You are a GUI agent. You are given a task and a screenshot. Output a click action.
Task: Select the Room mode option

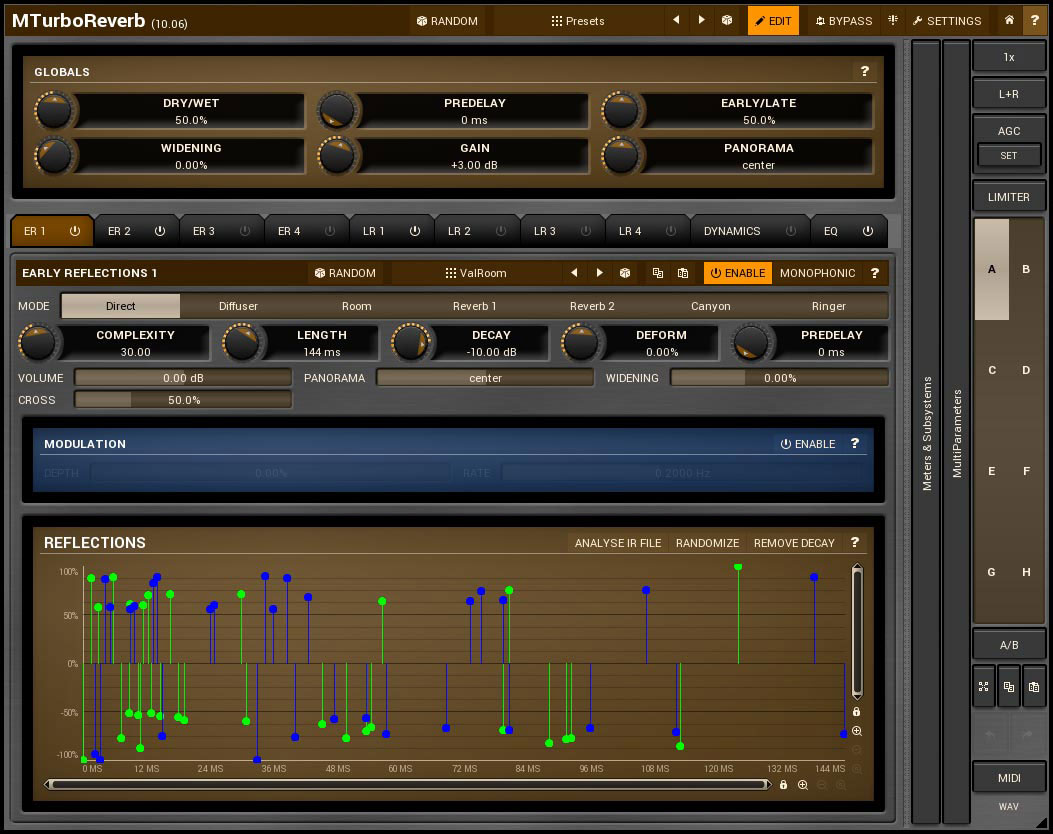[x=356, y=306]
